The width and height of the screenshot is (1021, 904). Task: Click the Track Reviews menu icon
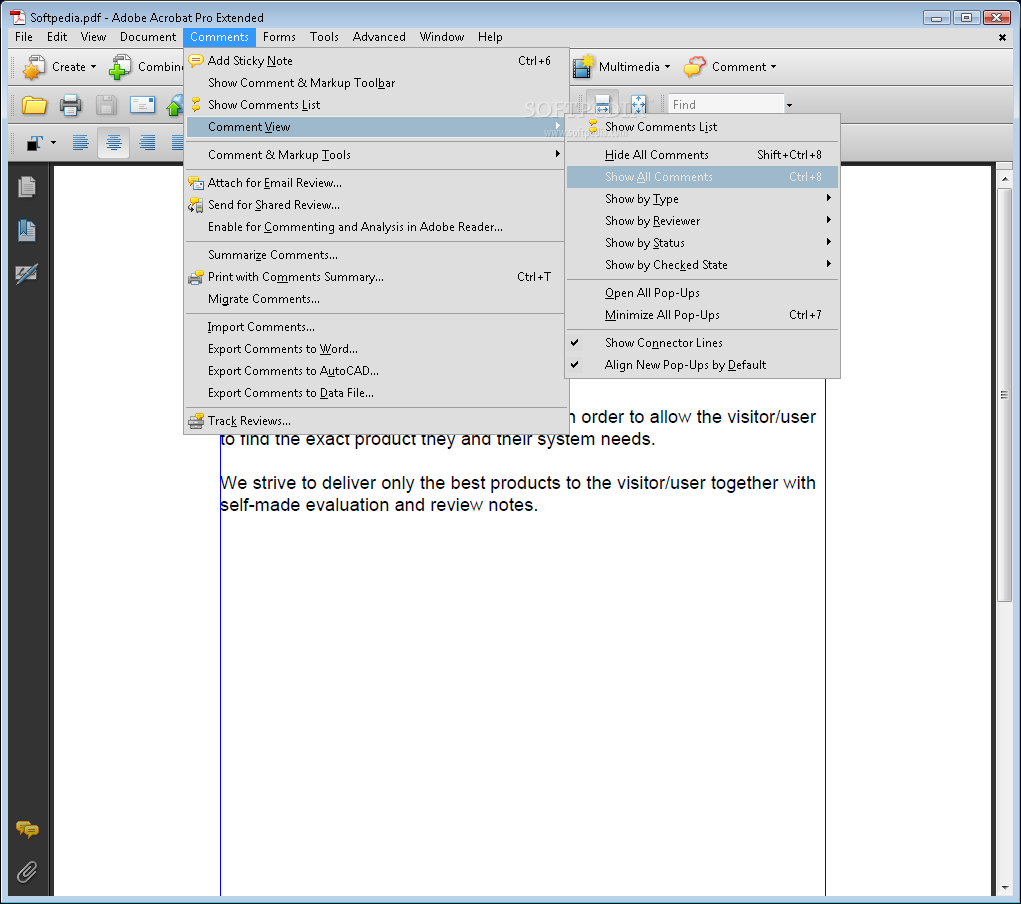pyautogui.click(x=196, y=421)
